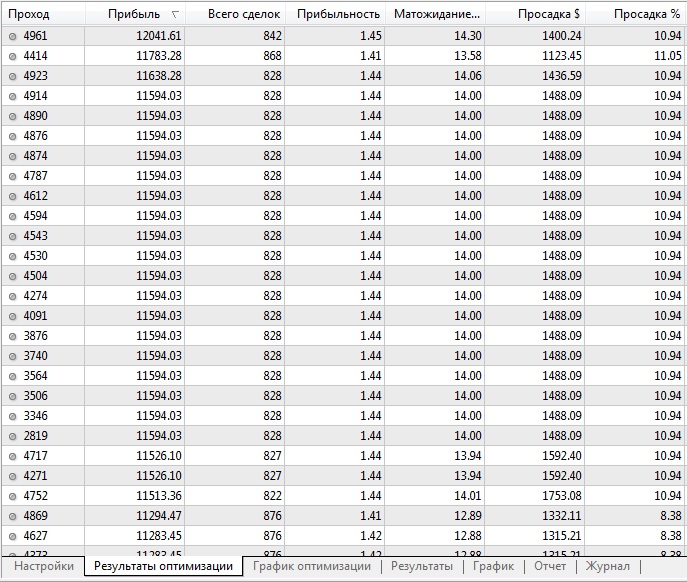The height and width of the screenshot is (582, 687).
Task: Select trades count 842
Action: click(x=272, y=35)
